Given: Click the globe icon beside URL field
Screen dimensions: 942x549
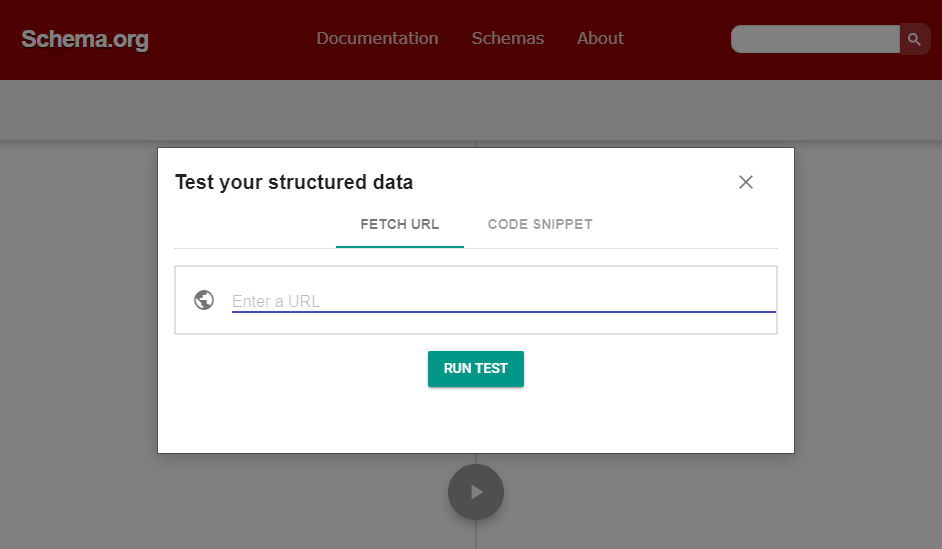Looking at the screenshot, I should point(204,300).
